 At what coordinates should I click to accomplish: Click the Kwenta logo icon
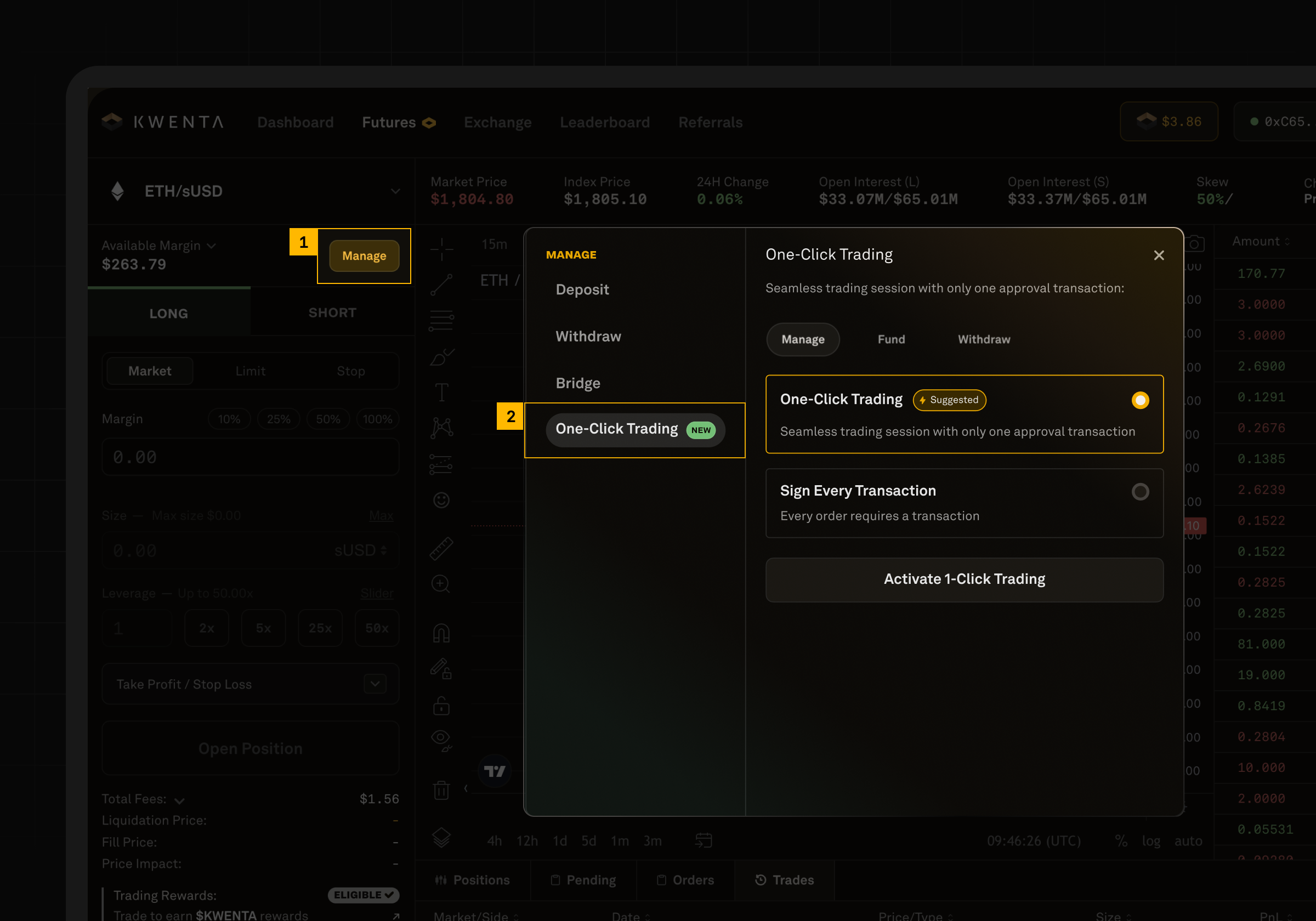click(x=112, y=122)
